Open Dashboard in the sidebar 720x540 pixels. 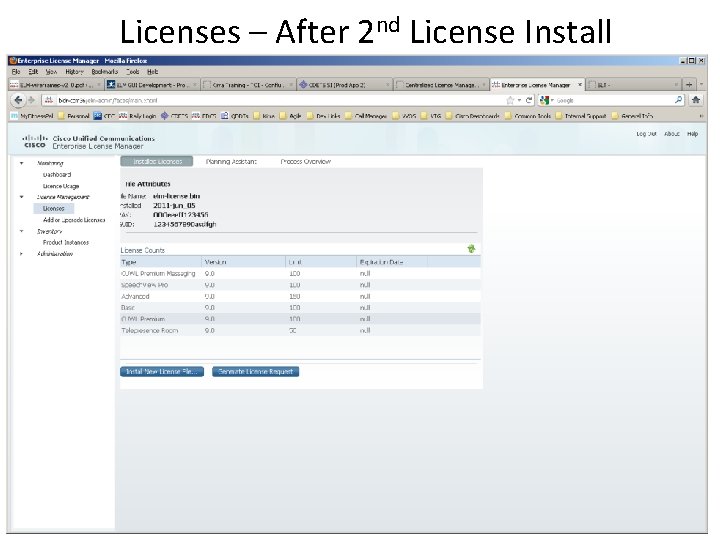(57, 174)
